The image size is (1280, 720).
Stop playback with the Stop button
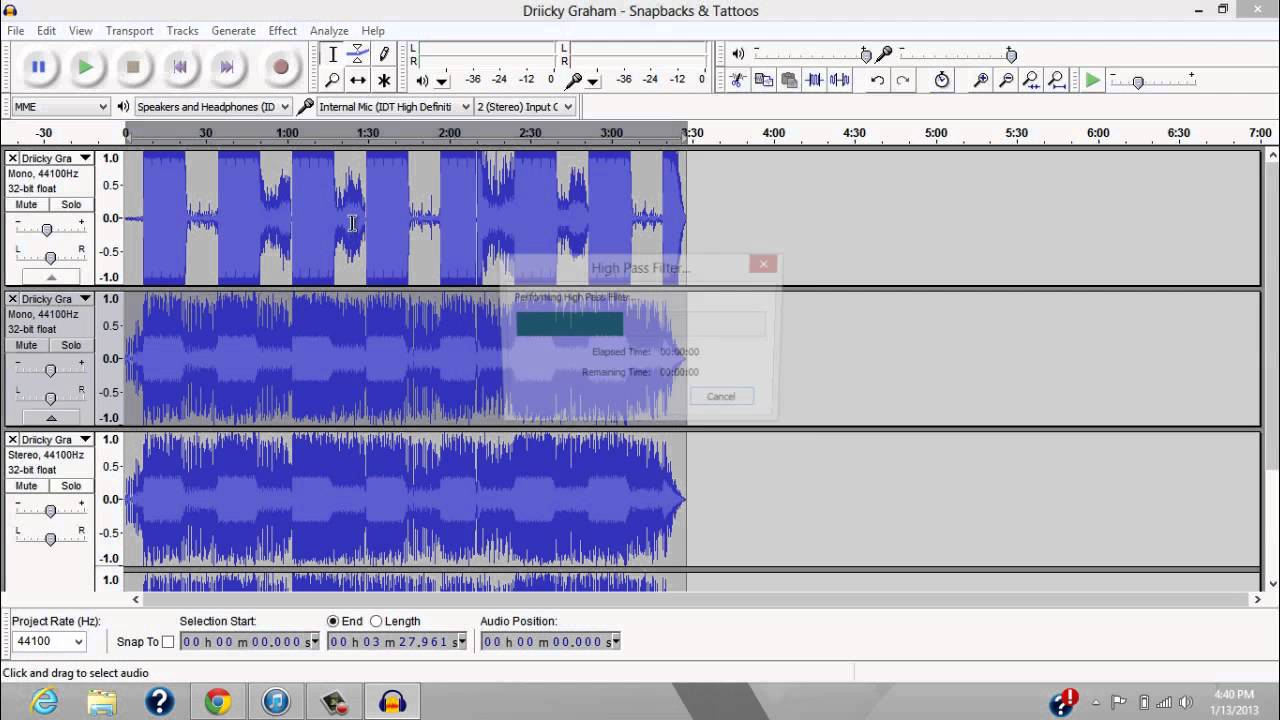pos(133,67)
